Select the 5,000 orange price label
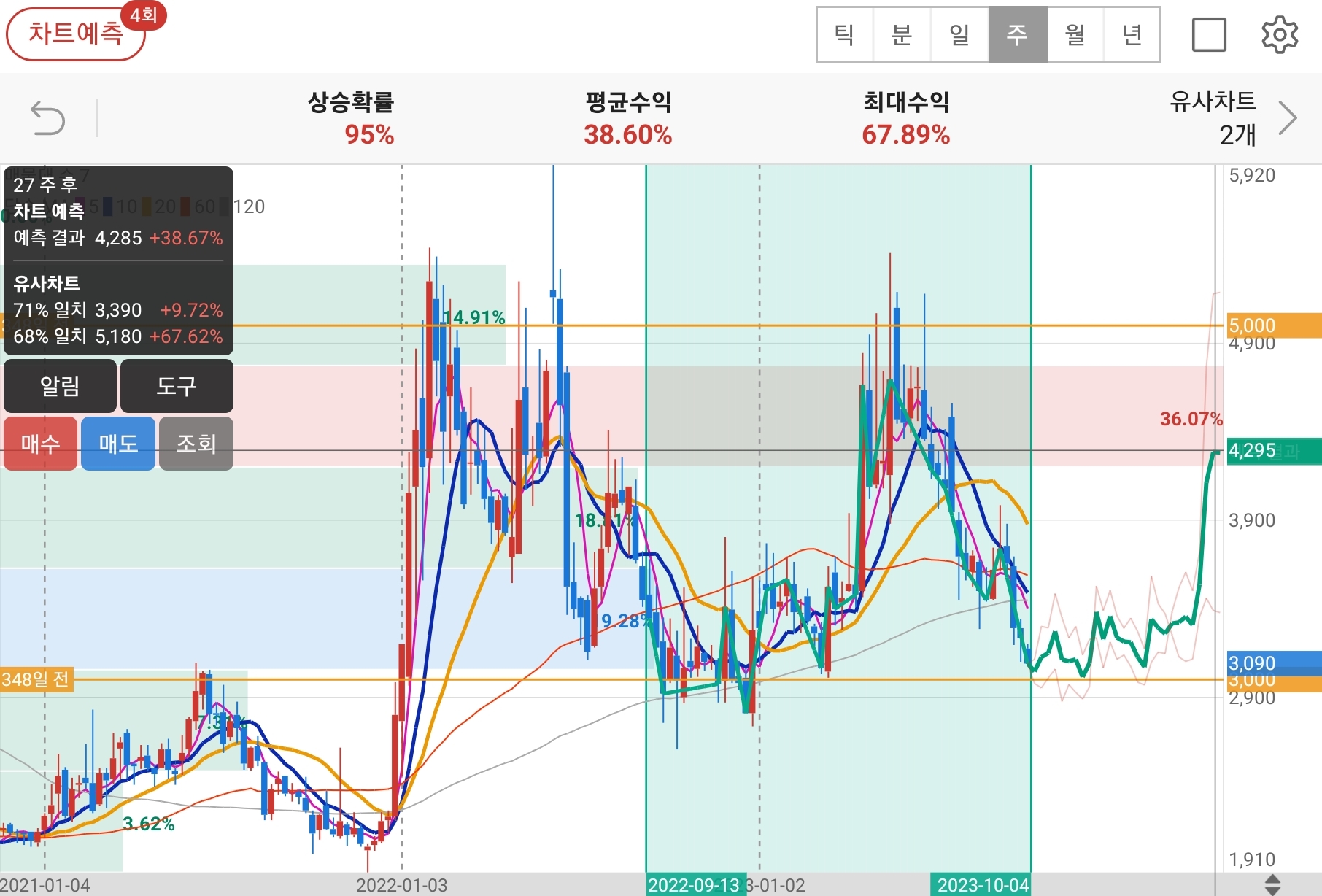This screenshot has height=896, width=1322. 1274,325
